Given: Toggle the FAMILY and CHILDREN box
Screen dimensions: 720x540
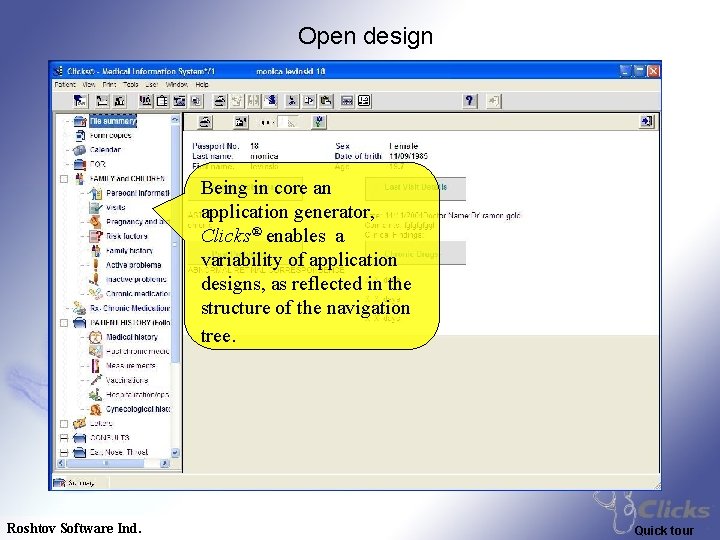Looking at the screenshot, I should point(64,179).
